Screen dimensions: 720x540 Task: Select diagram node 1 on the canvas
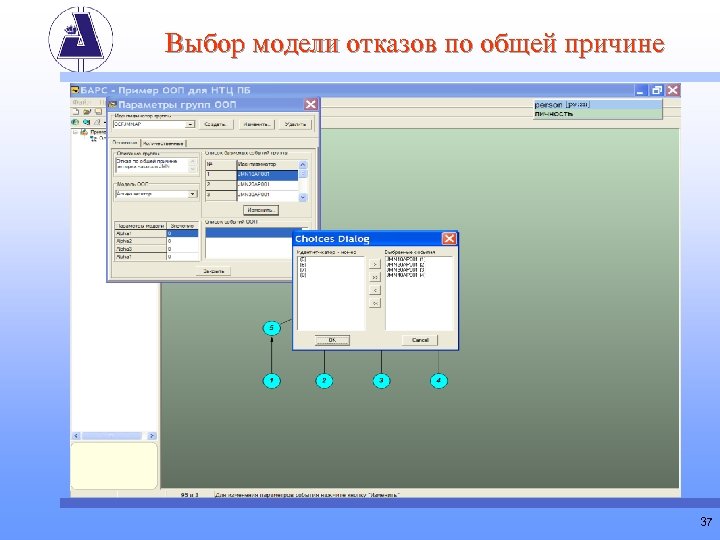(271, 381)
